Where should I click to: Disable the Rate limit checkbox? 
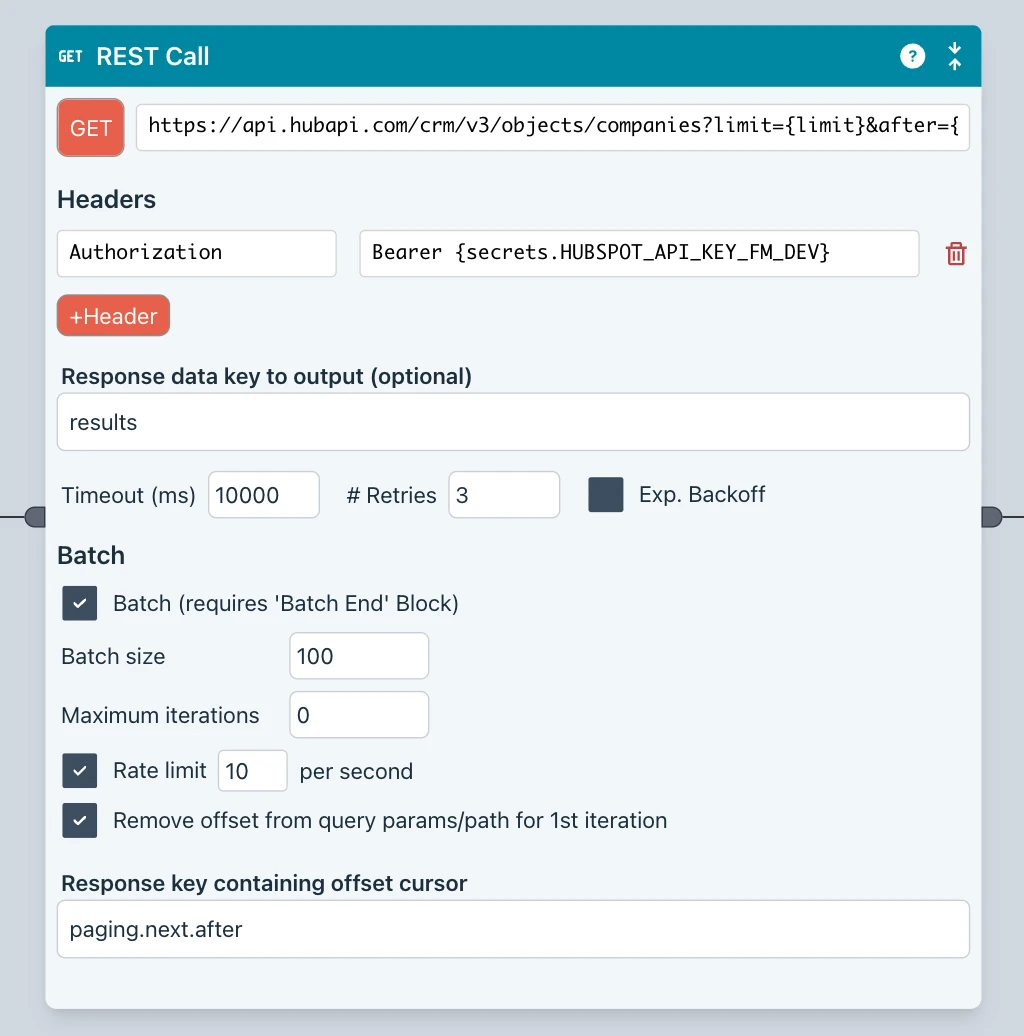coord(80,771)
